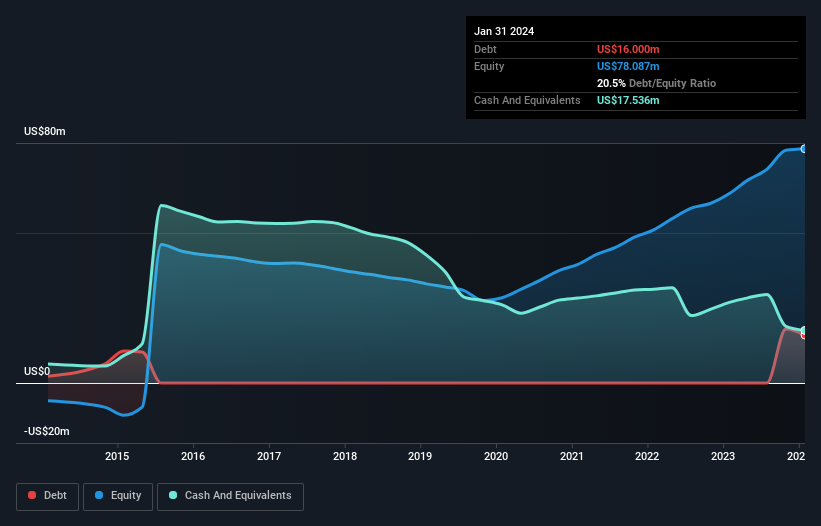Image resolution: width=821 pixels, height=526 pixels.
Task: Toggle the Debt series legend button
Action: pyautogui.click(x=48, y=496)
